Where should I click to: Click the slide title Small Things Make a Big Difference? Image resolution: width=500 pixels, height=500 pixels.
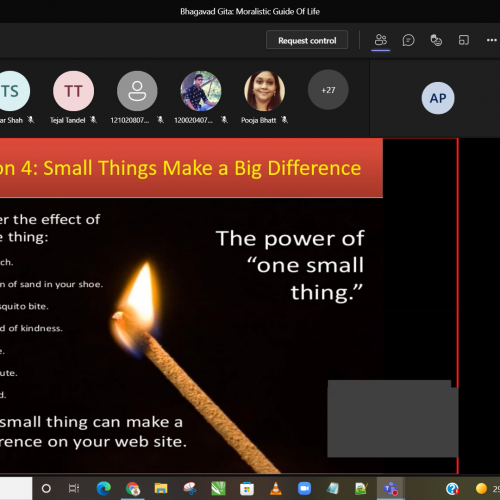pyautogui.click(x=202, y=168)
